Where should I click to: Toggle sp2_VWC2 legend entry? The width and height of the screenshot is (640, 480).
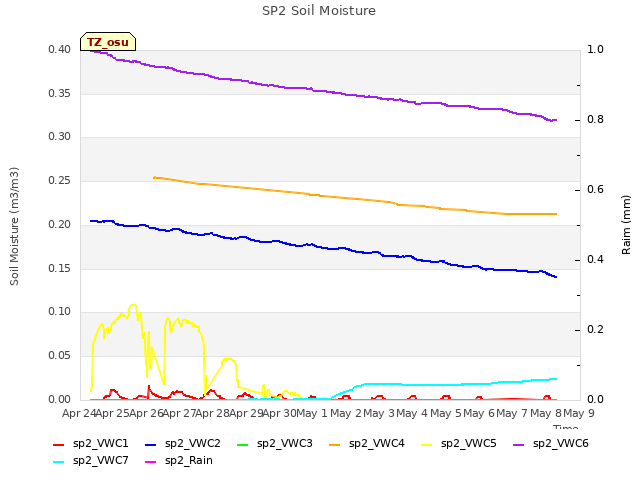182,444
